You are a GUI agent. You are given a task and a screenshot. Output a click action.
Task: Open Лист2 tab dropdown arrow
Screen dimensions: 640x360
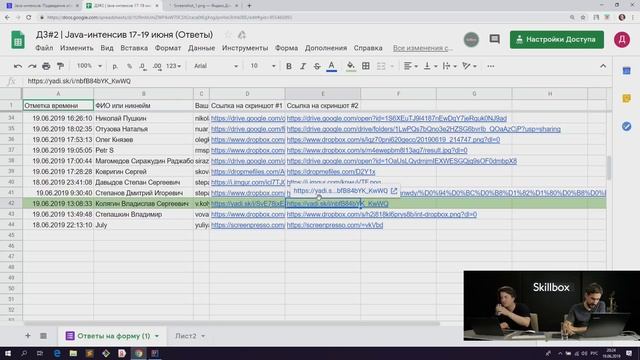[x=203, y=336]
